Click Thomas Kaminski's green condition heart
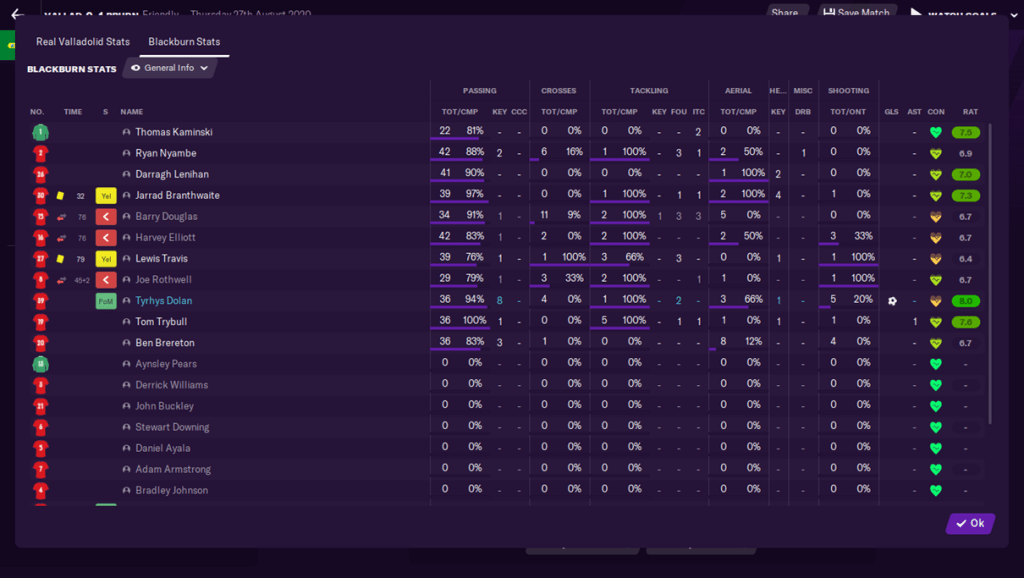The image size is (1024, 578). pos(936,132)
